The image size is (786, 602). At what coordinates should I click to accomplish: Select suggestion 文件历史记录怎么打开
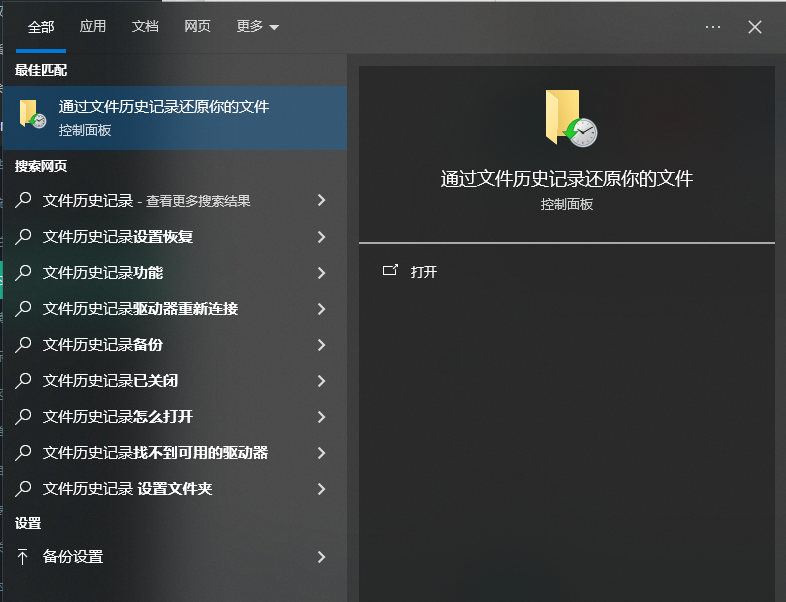click(175, 417)
